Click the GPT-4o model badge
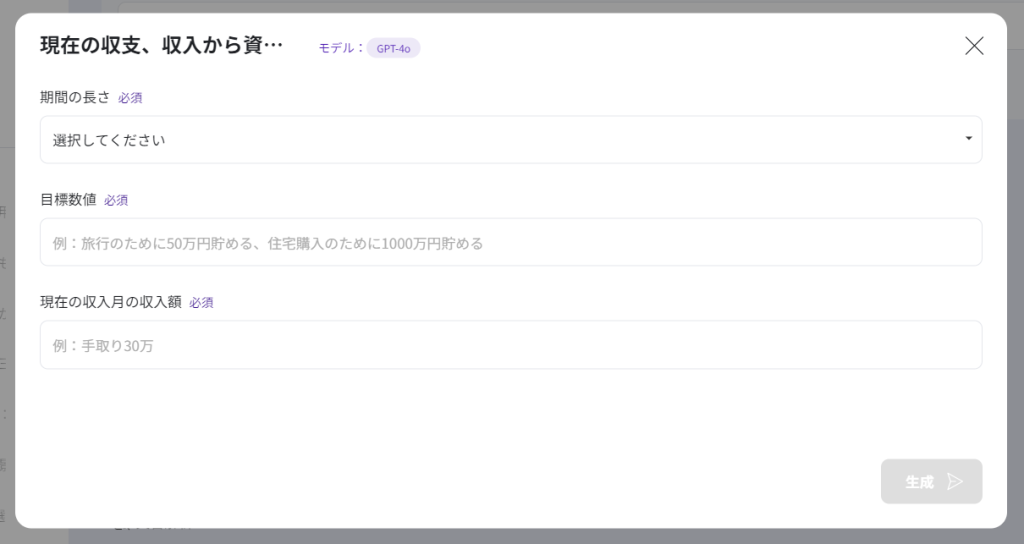 click(x=393, y=47)
